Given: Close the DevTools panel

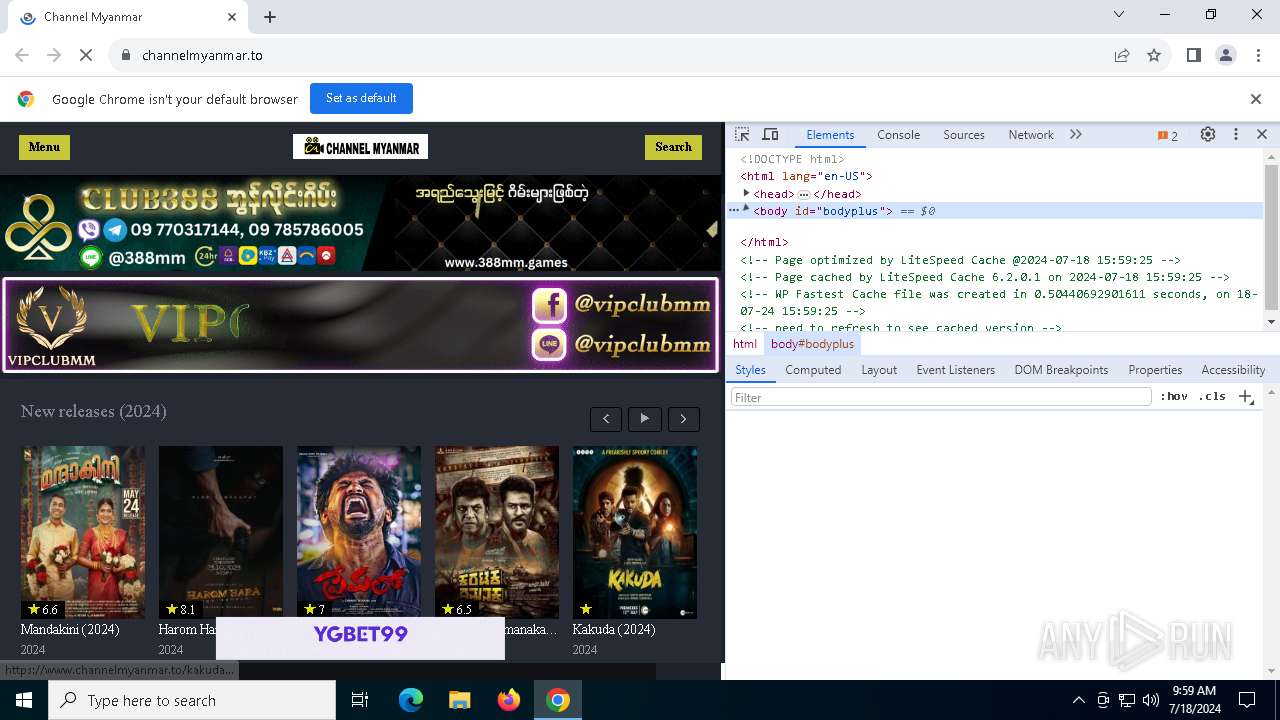Looking at the screenshot, I should click(x=1262, y=135).
